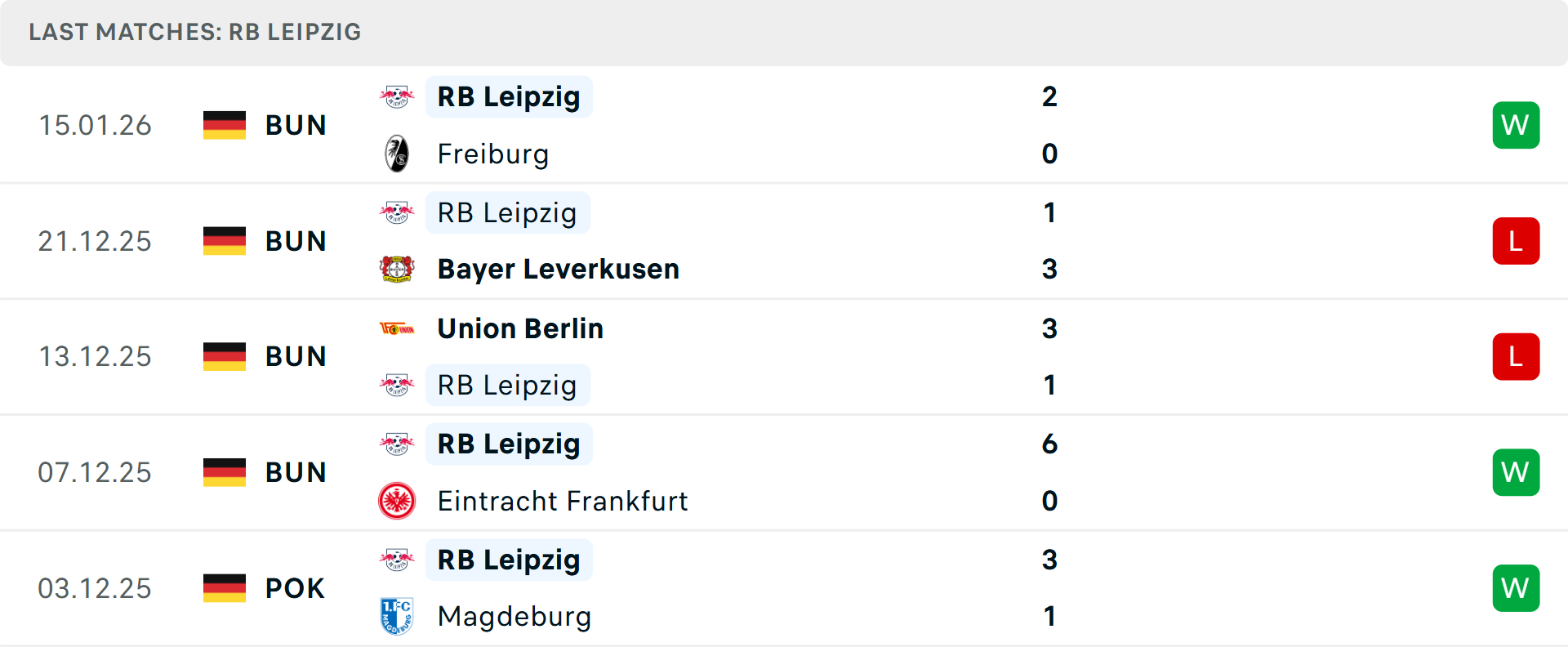Click the Last Matches: RB Leipzig header
This screenshot has width=1568, height=647.
(195, 32)
